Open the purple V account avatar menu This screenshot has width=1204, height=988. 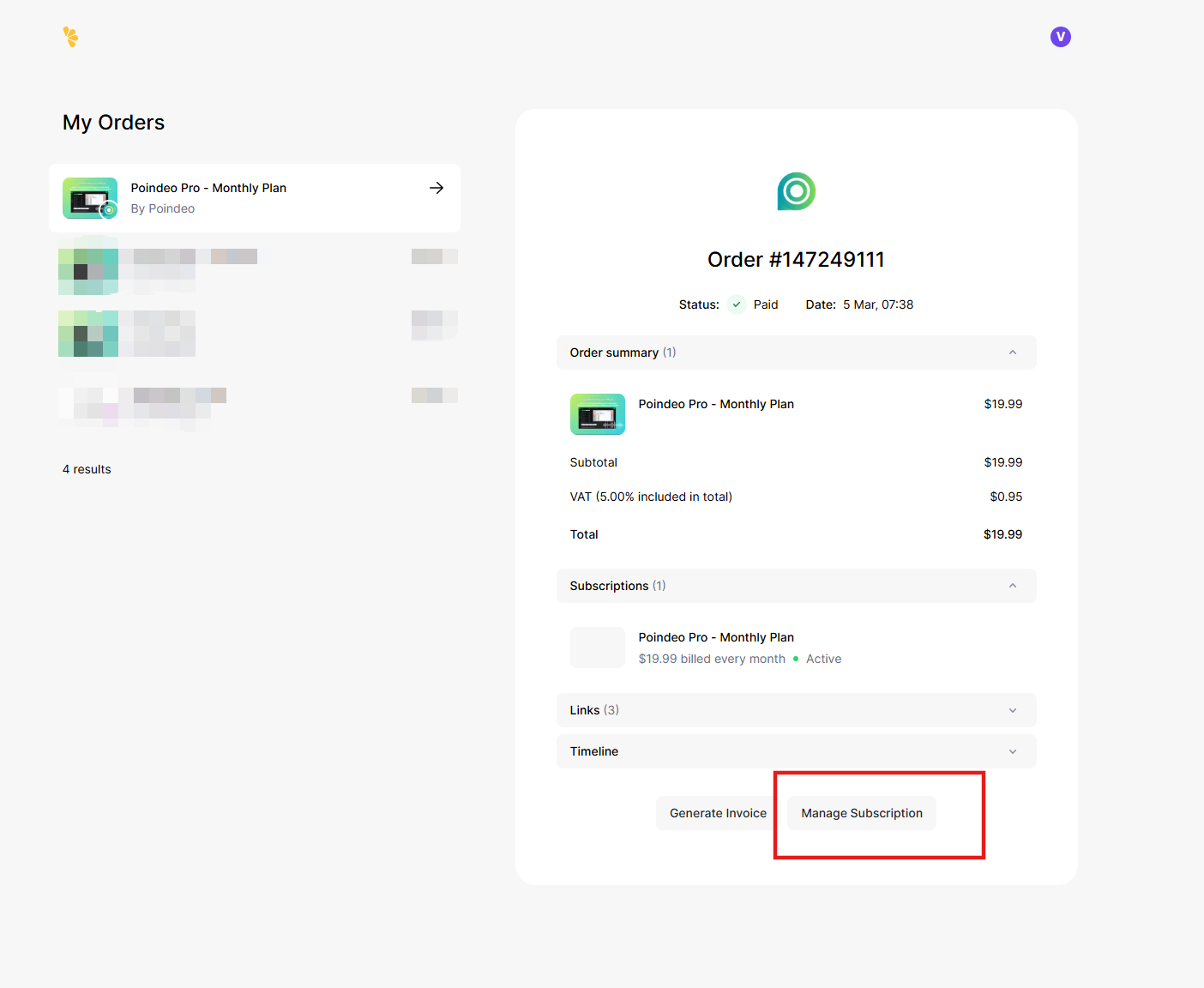pyautogui.click(x=1060, y=37)
